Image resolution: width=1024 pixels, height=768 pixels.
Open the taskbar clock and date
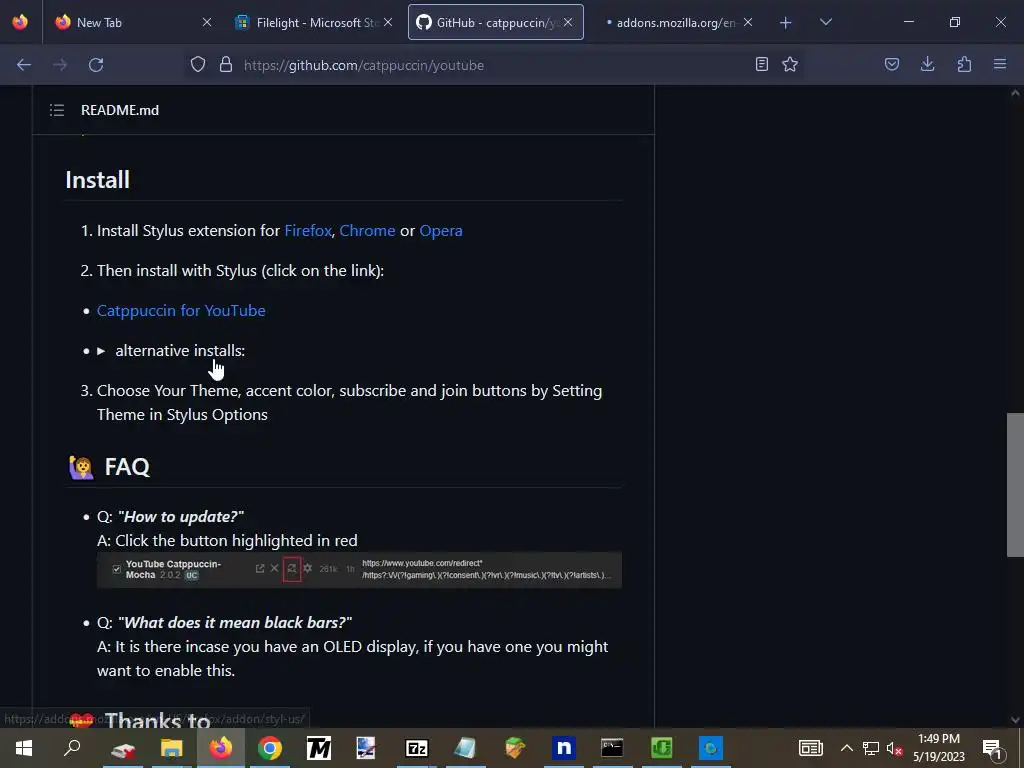939,748
